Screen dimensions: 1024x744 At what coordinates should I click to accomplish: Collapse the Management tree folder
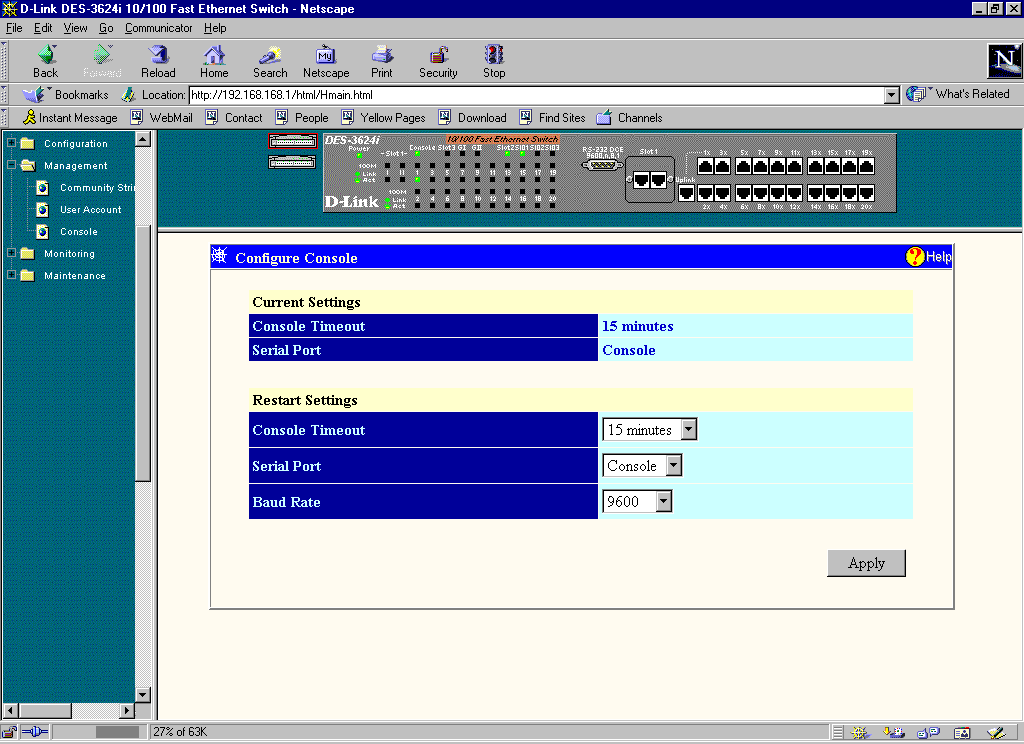[x=12, y=166]
